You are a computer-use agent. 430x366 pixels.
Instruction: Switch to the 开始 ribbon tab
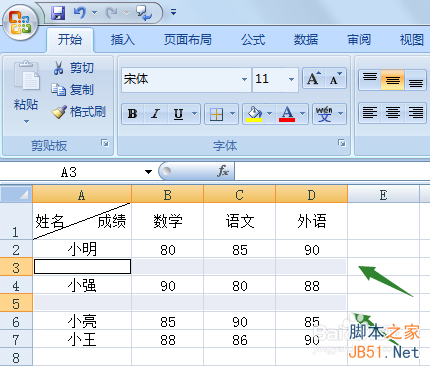[70, 40]
